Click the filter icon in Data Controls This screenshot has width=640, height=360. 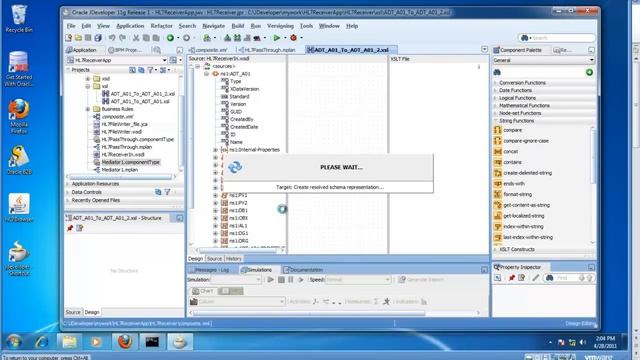(x=167, y=192)
